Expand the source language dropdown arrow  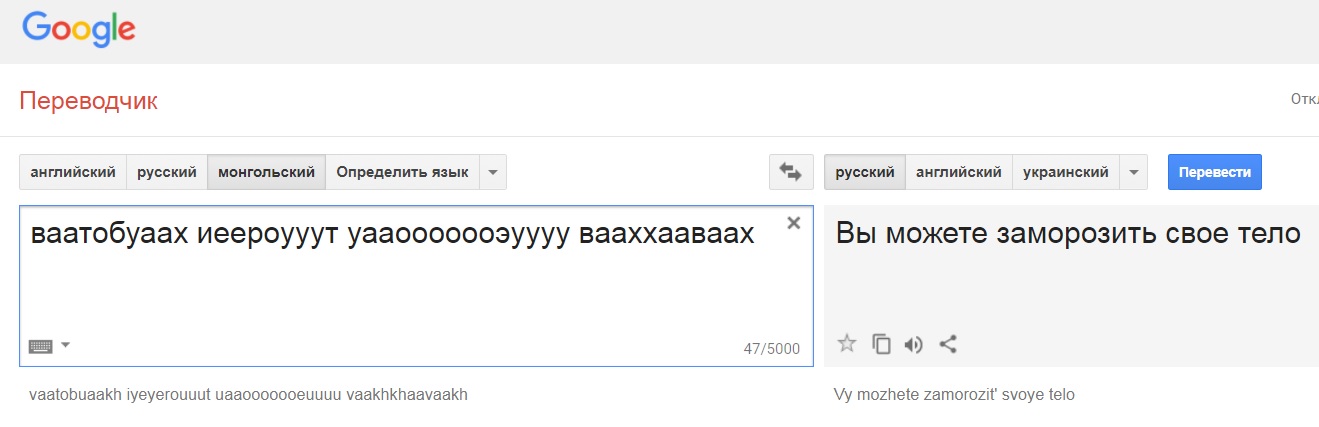[493, 172]
